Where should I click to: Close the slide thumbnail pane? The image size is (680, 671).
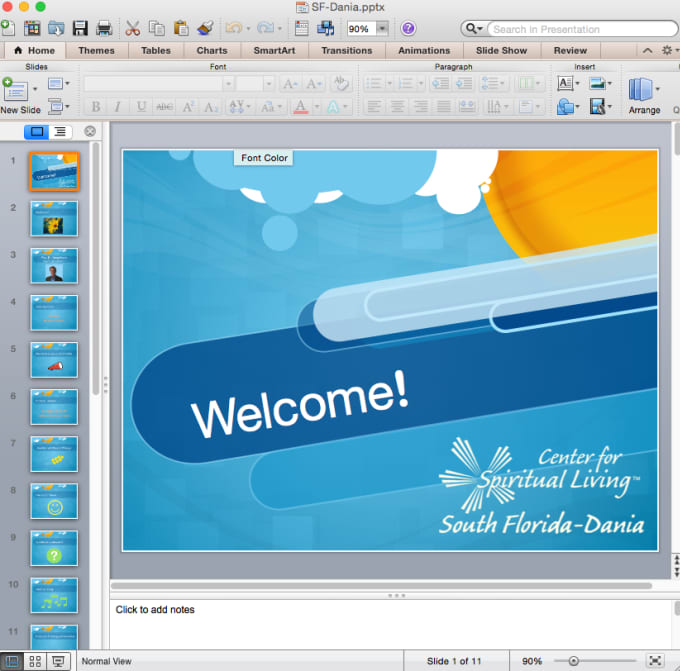tap(90, 131)
